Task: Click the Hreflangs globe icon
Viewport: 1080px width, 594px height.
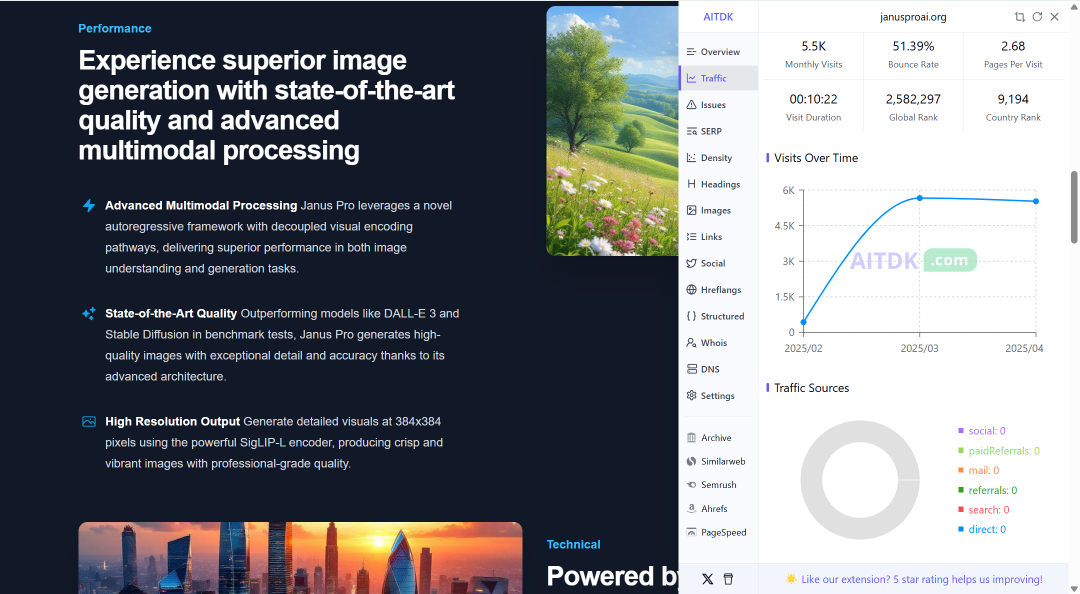Action: click(692, 289)
